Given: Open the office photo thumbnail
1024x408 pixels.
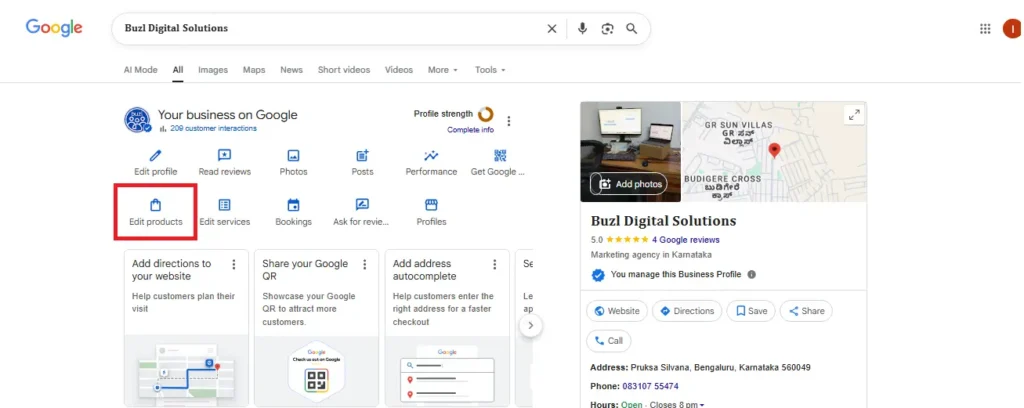Looking at the screenshot, I should (x=630, y=151).
